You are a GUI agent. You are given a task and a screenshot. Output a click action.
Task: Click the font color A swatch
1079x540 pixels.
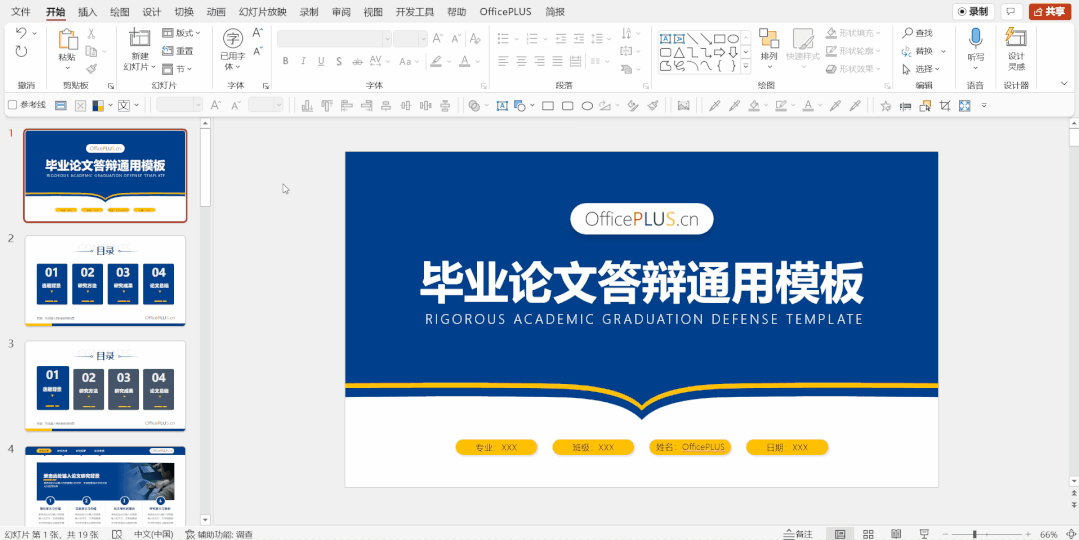point(464,61)
